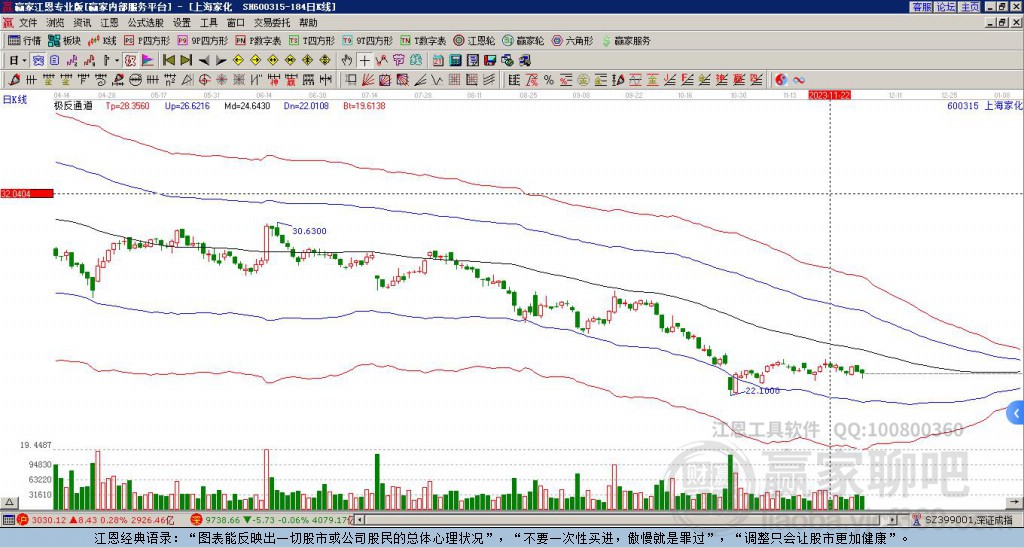The height and width of the screenshot is (548, 1024).
Task: Jump to first bar with green skip-back icon
Action: (168, 61)
